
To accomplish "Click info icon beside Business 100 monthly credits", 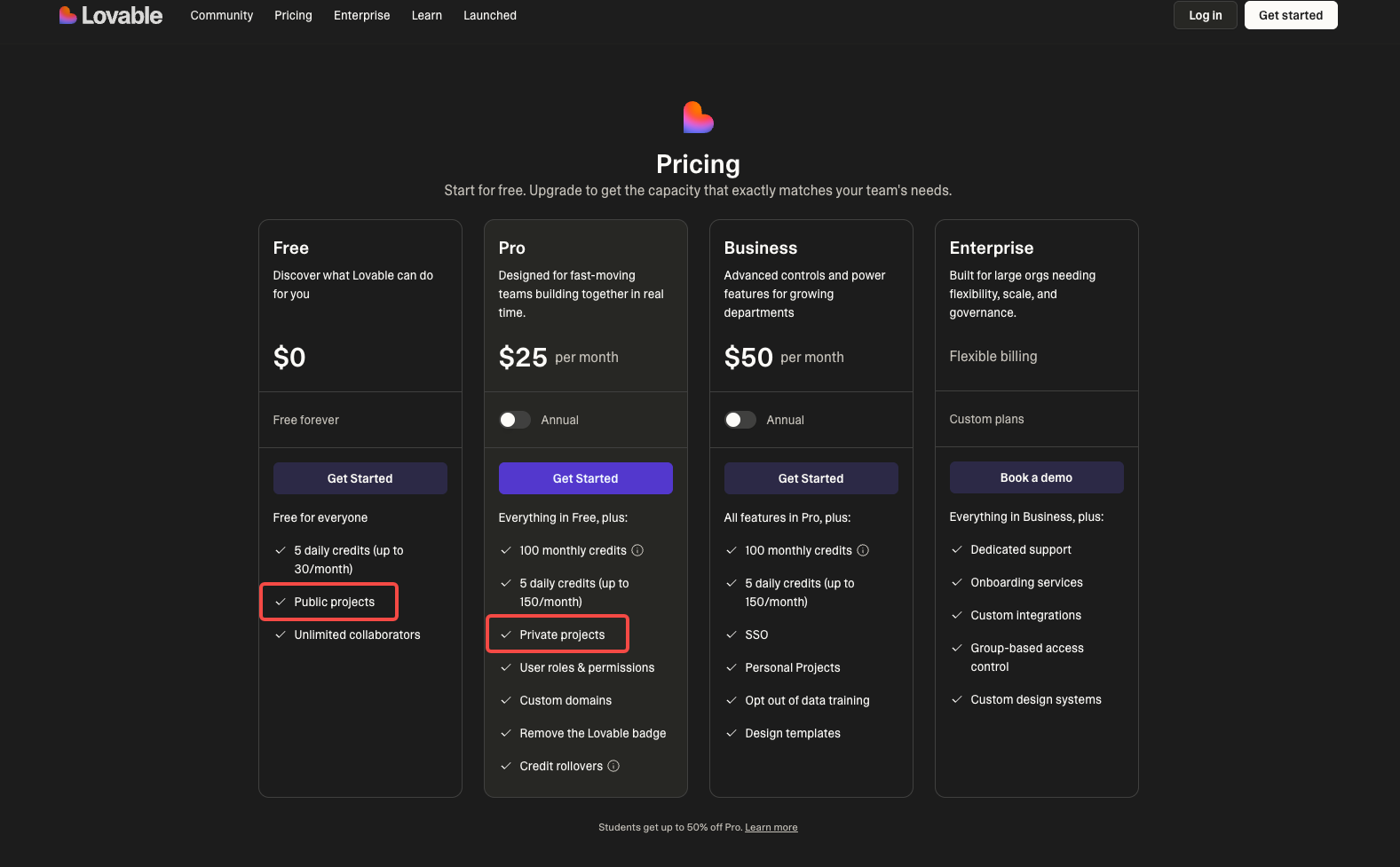I will [x=863, y=550].
